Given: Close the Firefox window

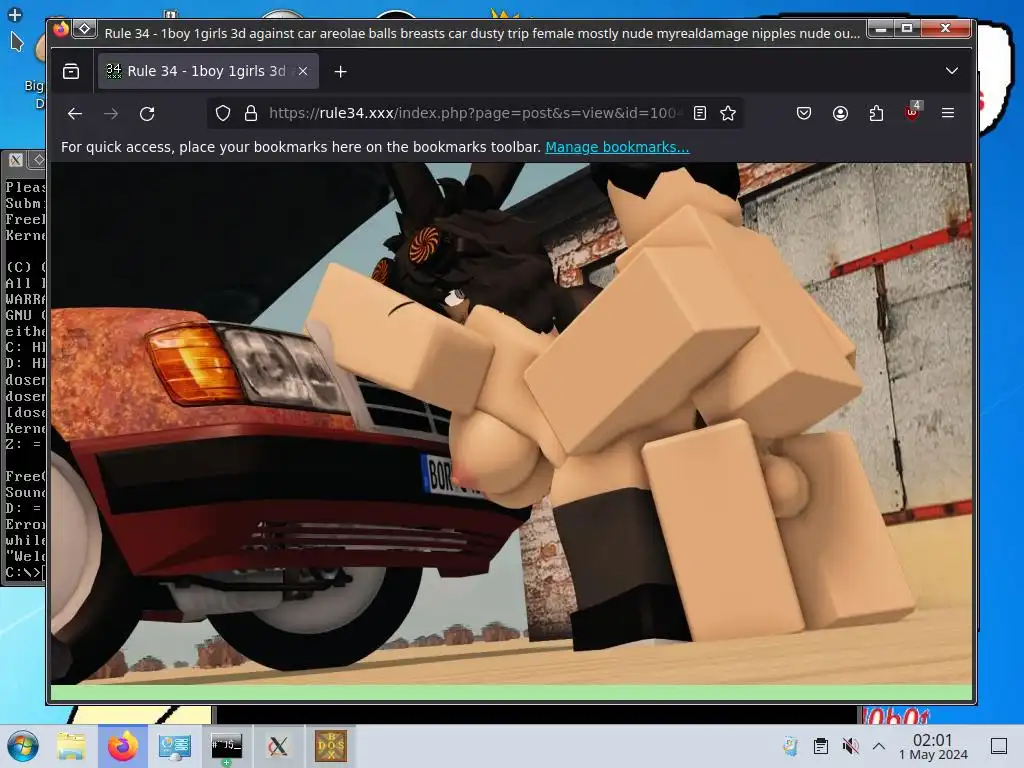Looking at the screenshot, I should [x=945, y=28].
